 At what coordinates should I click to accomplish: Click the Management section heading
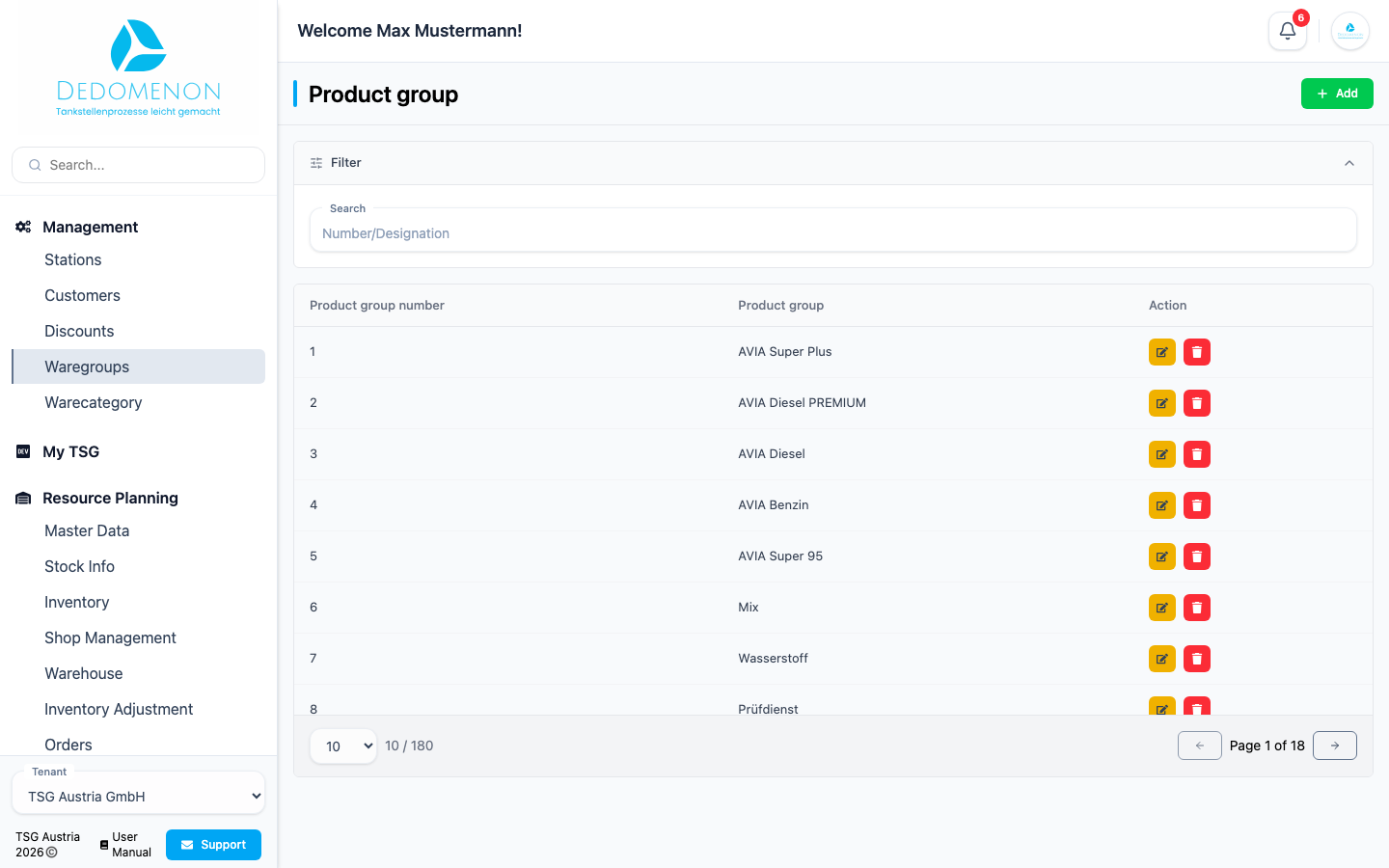tap(90, 227)
